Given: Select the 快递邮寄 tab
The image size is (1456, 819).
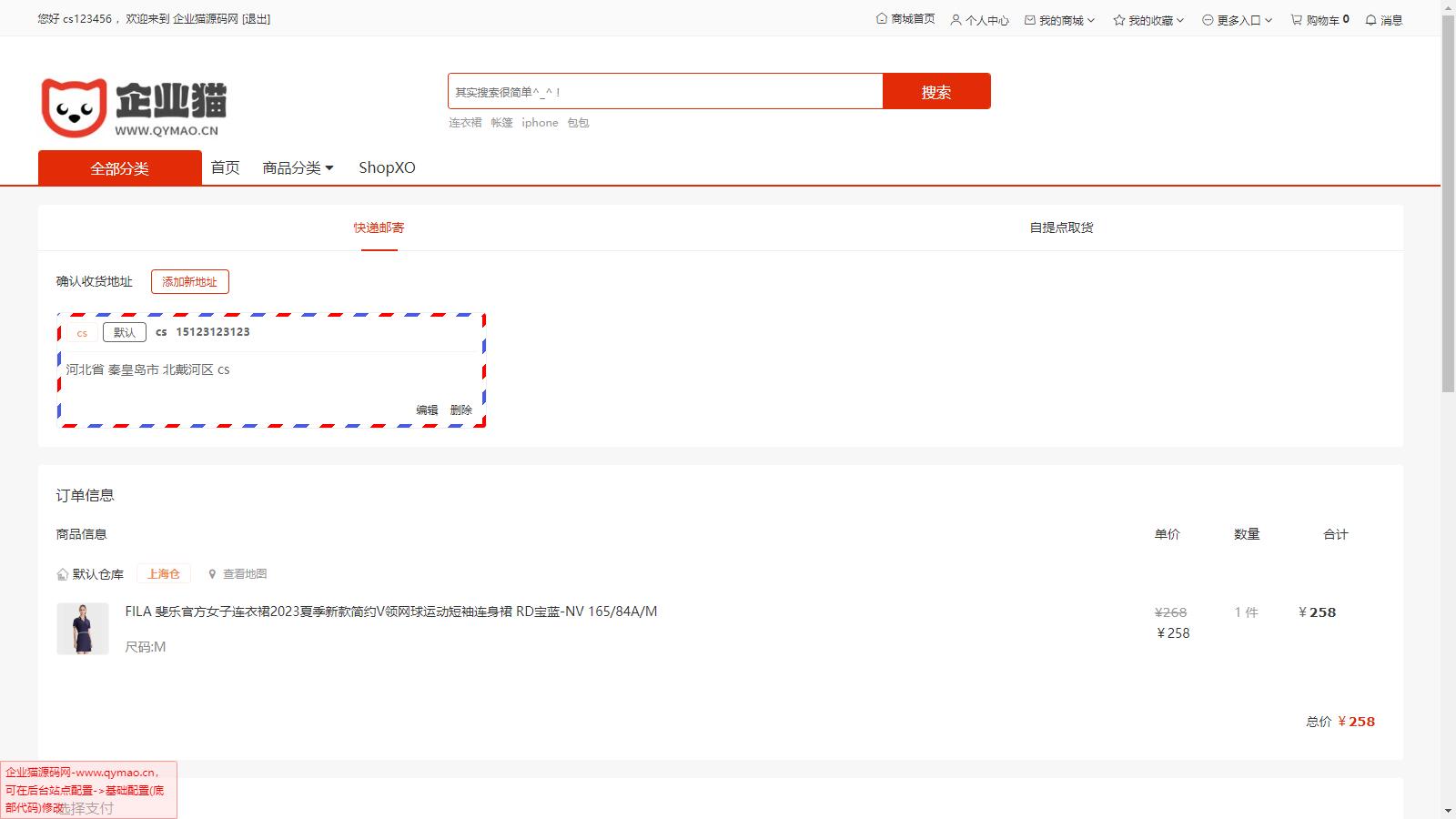Looking at the screenshot, I should 379,227.
